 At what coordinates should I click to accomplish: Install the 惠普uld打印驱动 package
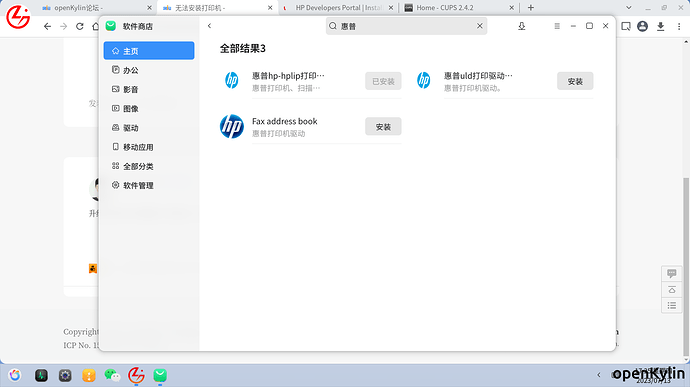(575, 81)
